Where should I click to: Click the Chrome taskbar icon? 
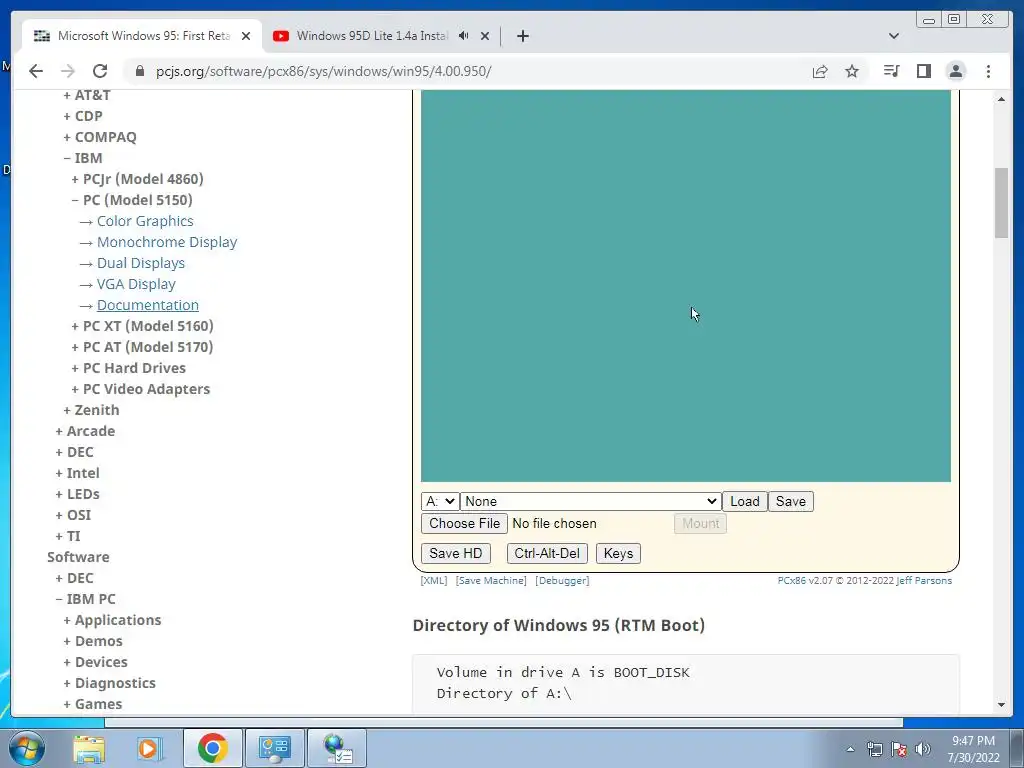click(212, 748)
